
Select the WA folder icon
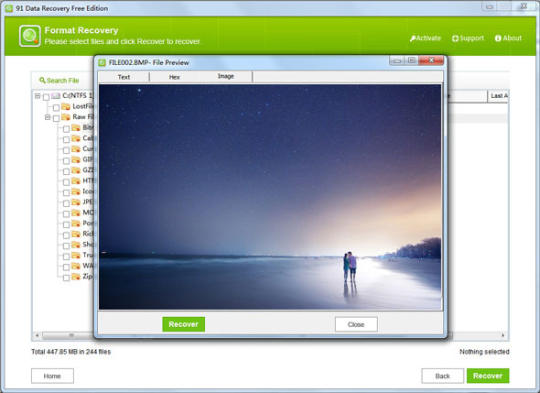[x=76, y=266]
